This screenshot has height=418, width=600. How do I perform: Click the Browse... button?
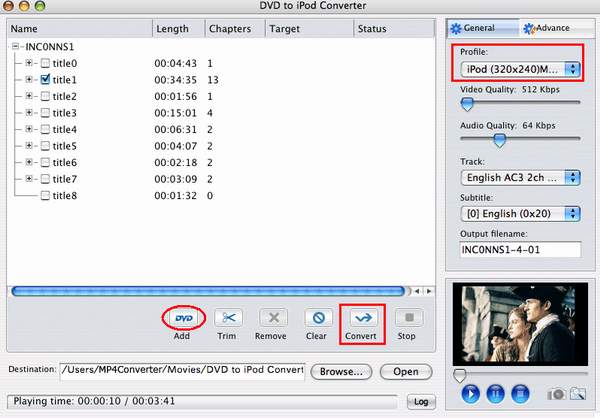[x=341, y=372]
